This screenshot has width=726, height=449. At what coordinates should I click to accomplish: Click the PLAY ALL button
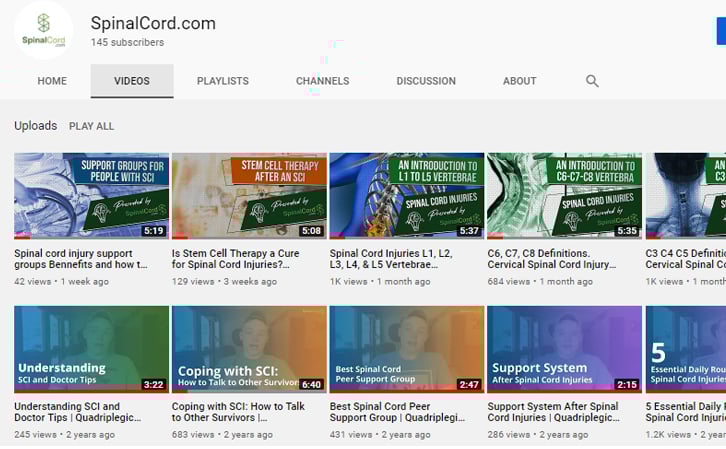tap(91, 126)
